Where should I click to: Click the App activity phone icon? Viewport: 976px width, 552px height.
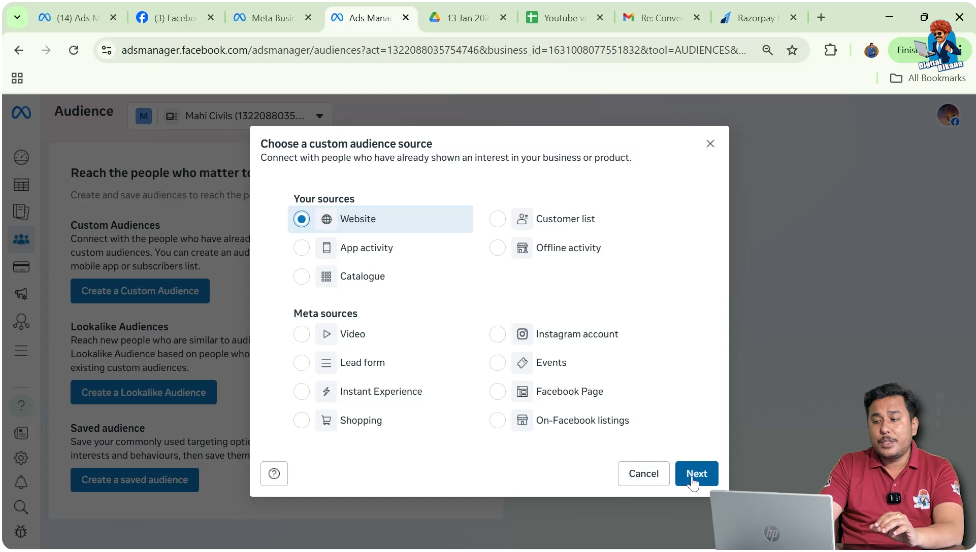[326, 248]
